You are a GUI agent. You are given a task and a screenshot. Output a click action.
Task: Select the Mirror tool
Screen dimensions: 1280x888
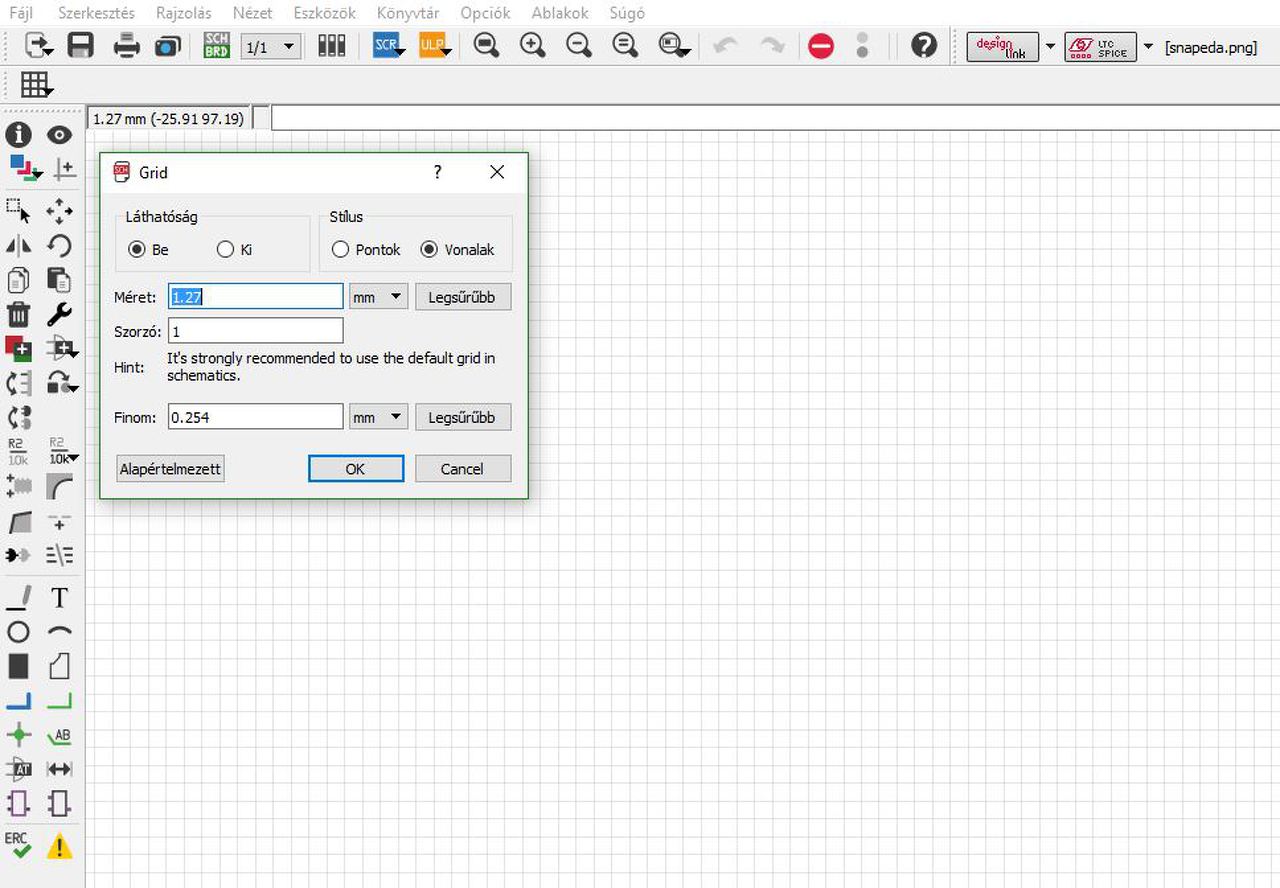tap(19, 245)
